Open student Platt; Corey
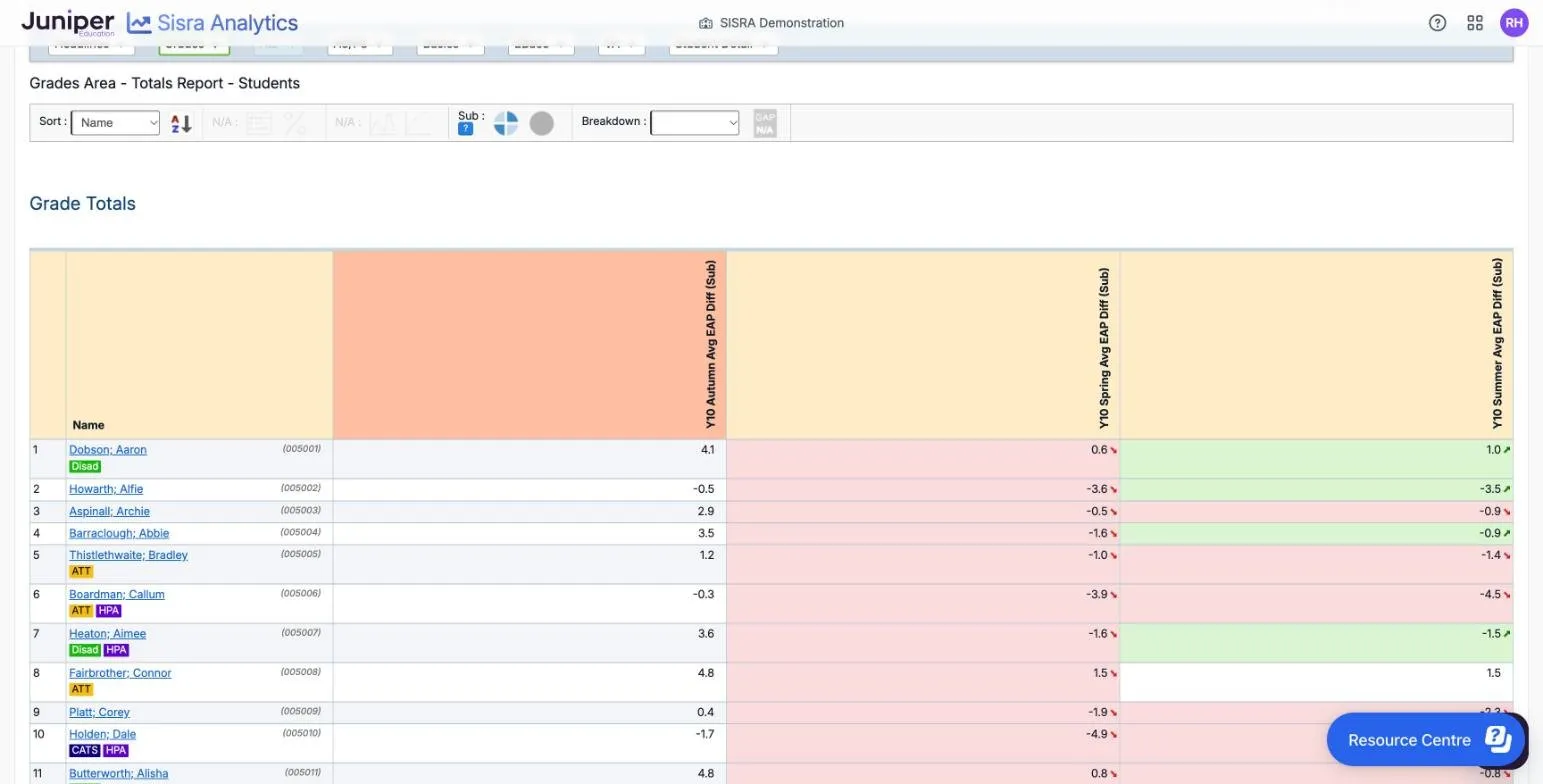Image resolution: width=1543 pixels, height=784 pixels. (99, 712)
